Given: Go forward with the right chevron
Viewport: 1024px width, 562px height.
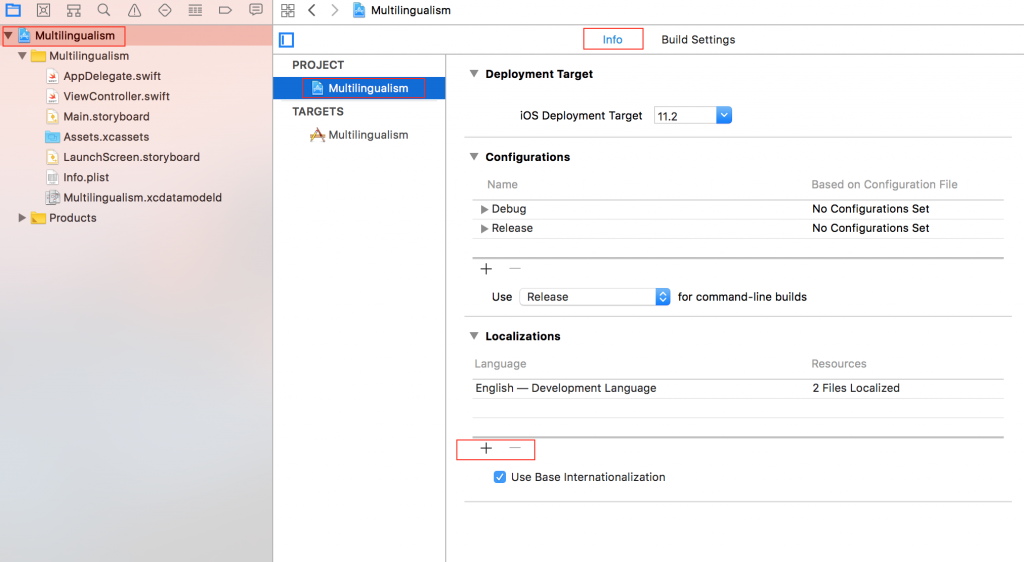Looking at the screenshot, I should (335, 10).
